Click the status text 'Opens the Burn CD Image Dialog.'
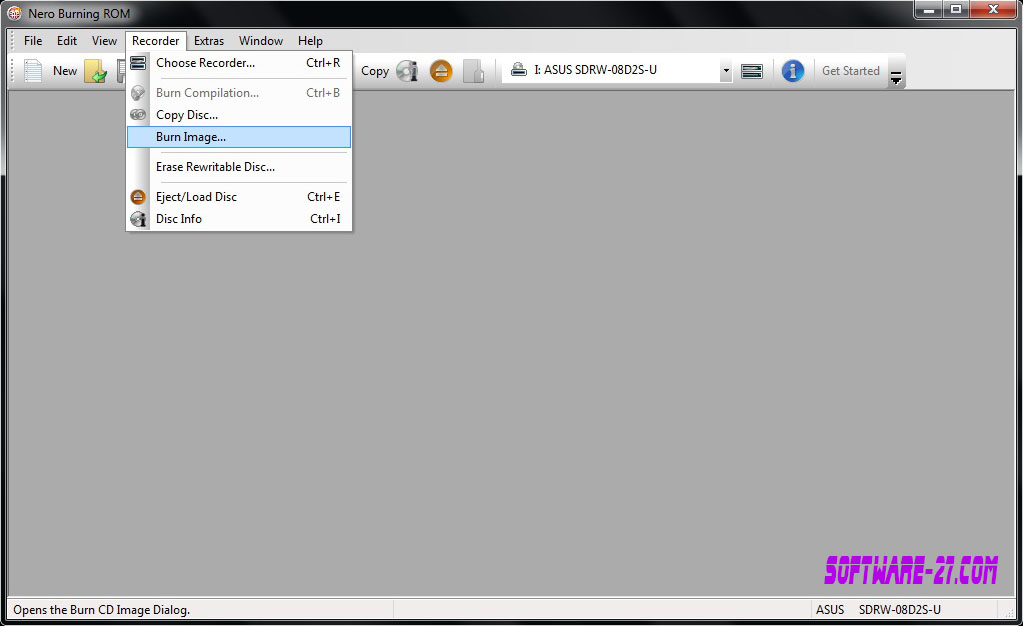The image size is (1023, 626). pos(102,610)
